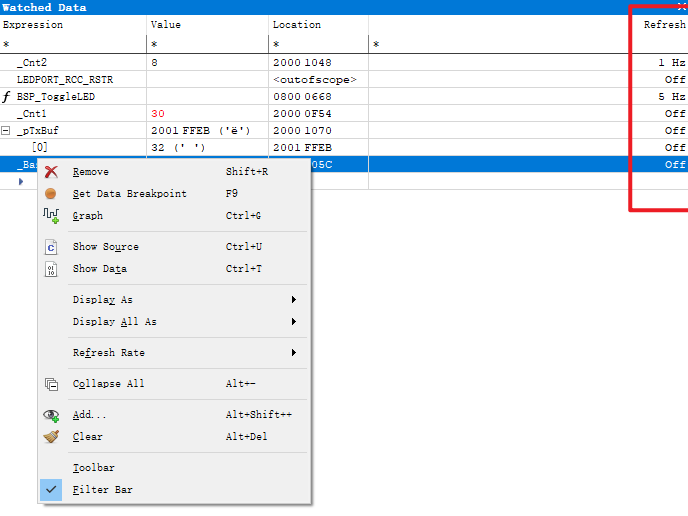Click the Off refresh cell of _Cnt1
This screenshot has height=516, width=688.
[675, 114]
